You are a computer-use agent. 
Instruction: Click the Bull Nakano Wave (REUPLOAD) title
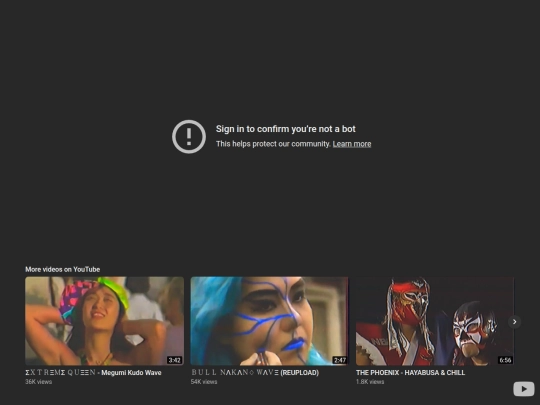(255, 373)
